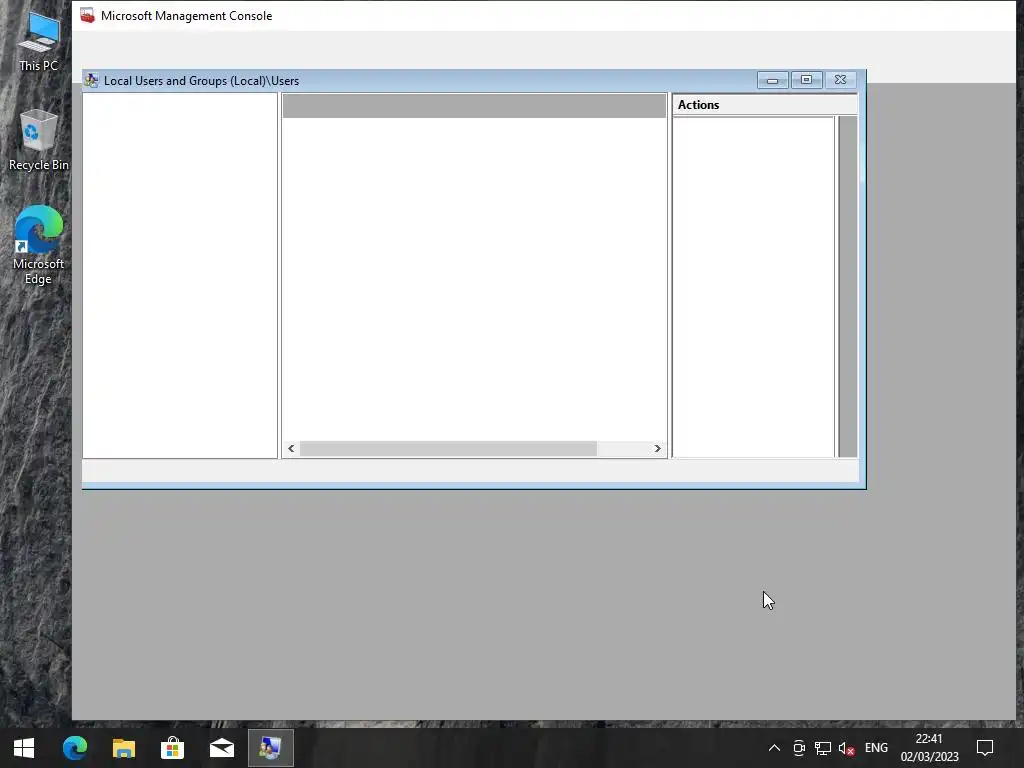The height and width of the screenshot is (768, 1024).
Task: Click the horizontal scrollbar thumb
Action: 448,449
